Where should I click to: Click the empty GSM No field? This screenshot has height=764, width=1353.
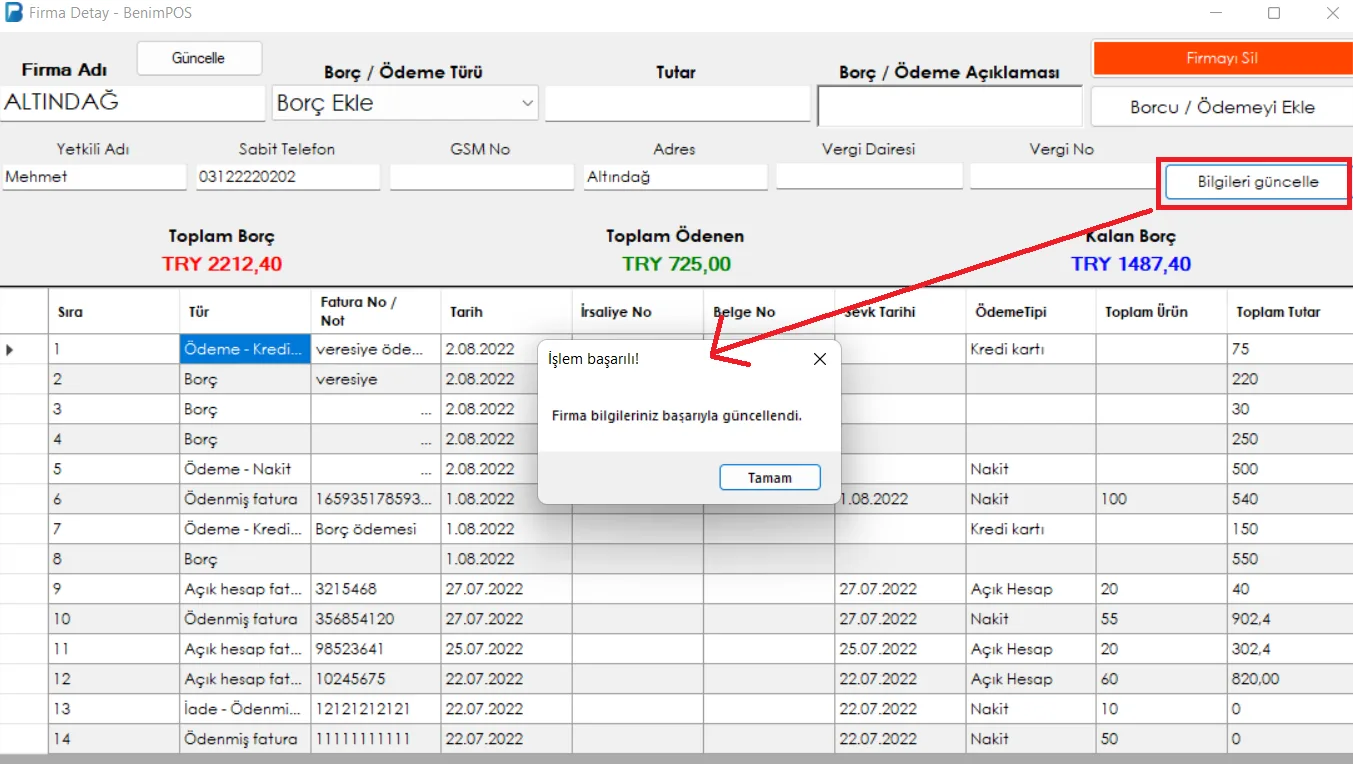(x=481, y=177)
